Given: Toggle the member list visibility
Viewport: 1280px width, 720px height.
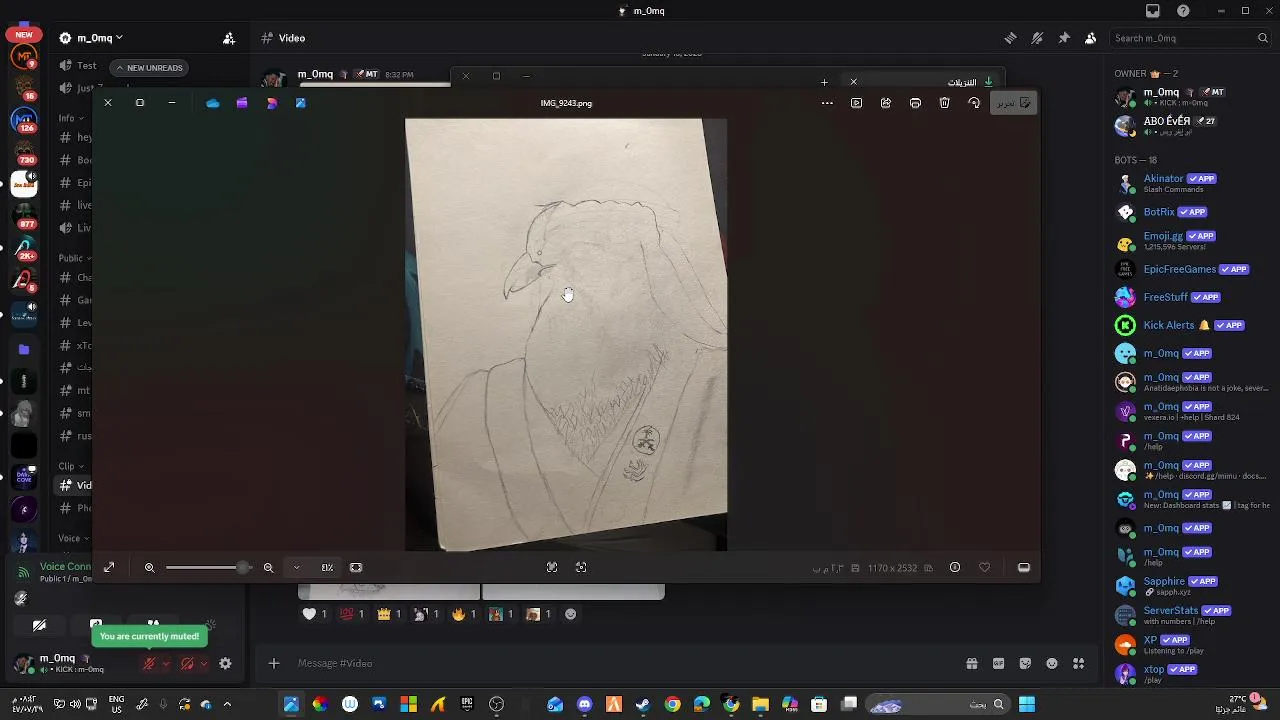Looking at the screenshot, I should (1091, 38).
